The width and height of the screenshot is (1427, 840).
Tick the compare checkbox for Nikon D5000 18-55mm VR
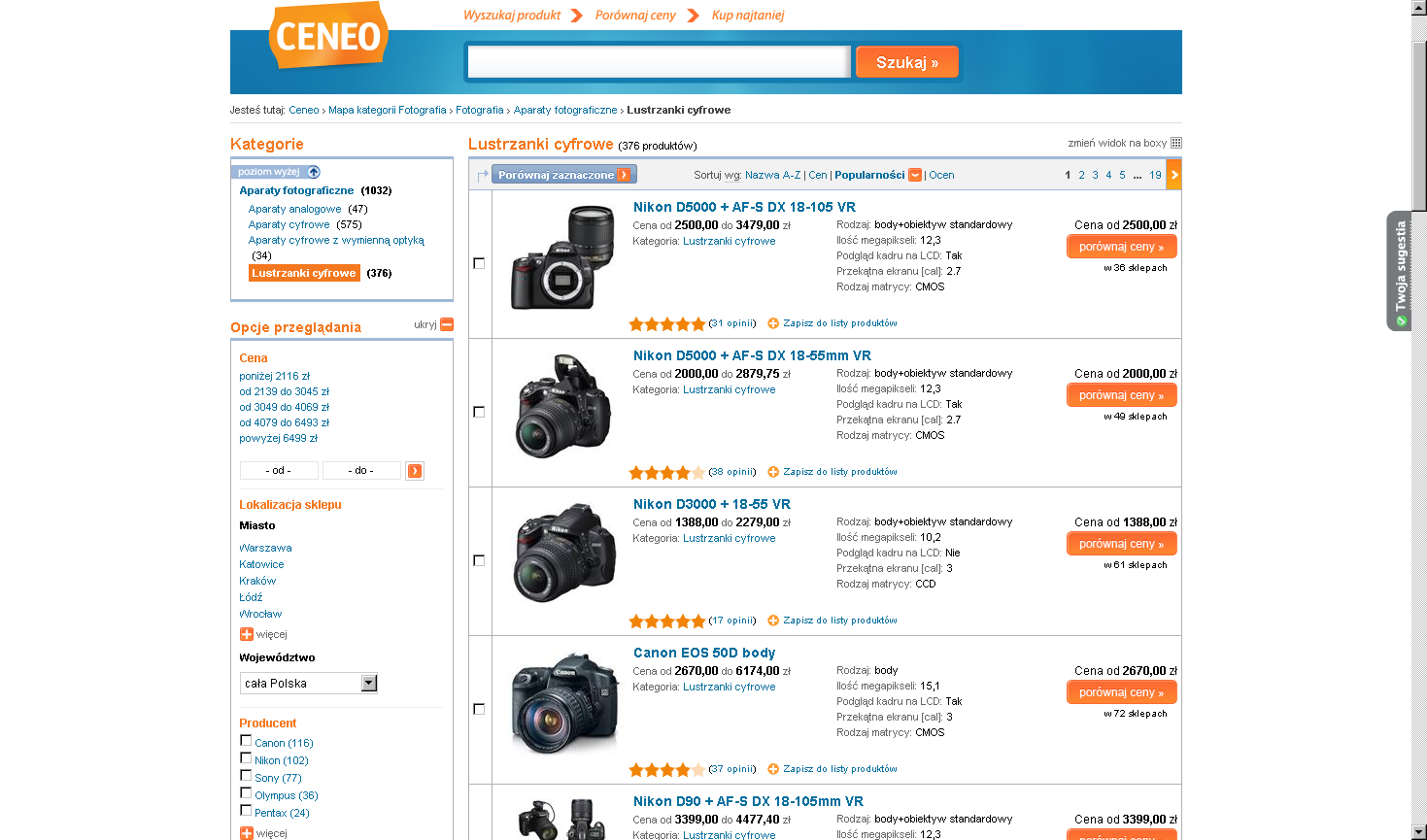click(479, 412)
